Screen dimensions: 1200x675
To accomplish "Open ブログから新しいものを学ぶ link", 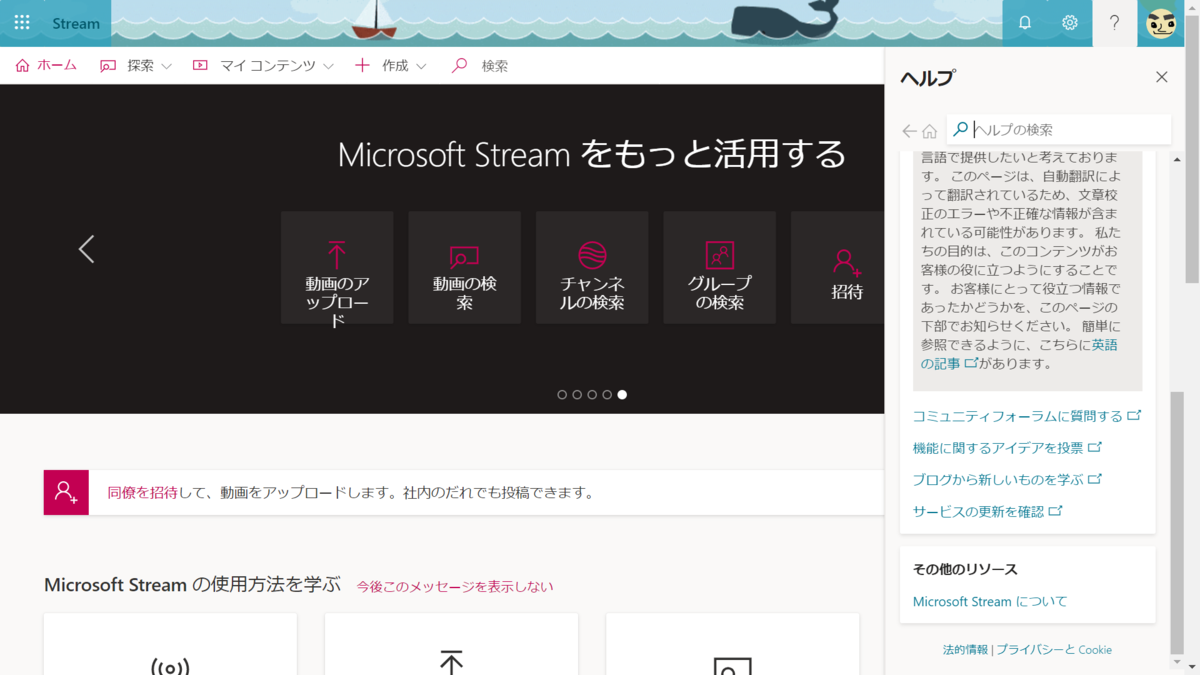I will 1007,480.
